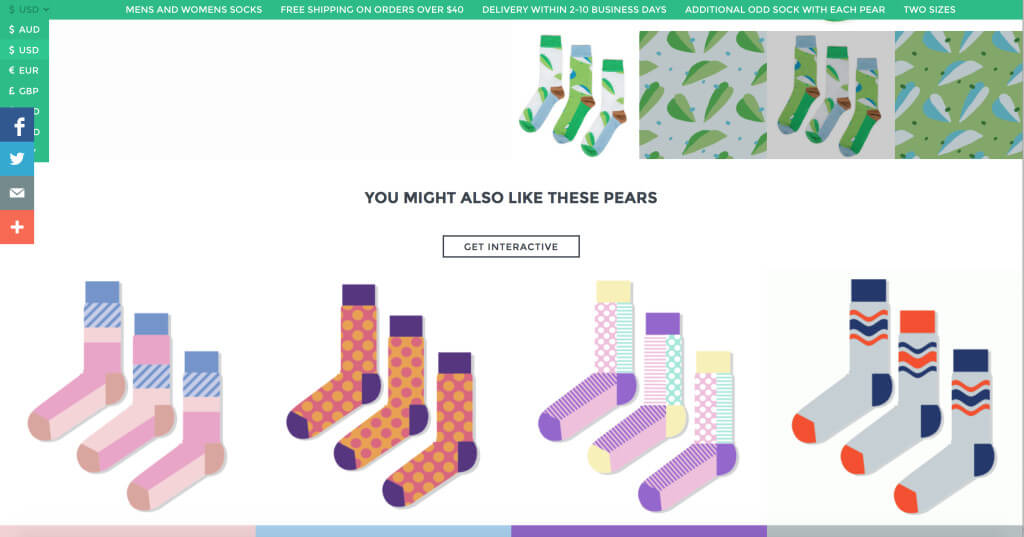
Task: Click the pink color bar at bottom
Action: tap(128, 531)
